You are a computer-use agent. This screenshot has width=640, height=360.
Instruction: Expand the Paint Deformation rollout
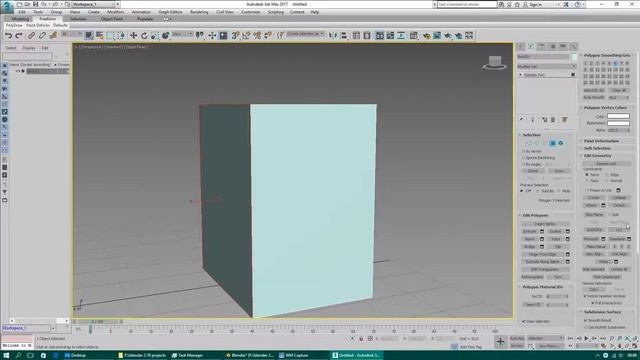(601, 141)
